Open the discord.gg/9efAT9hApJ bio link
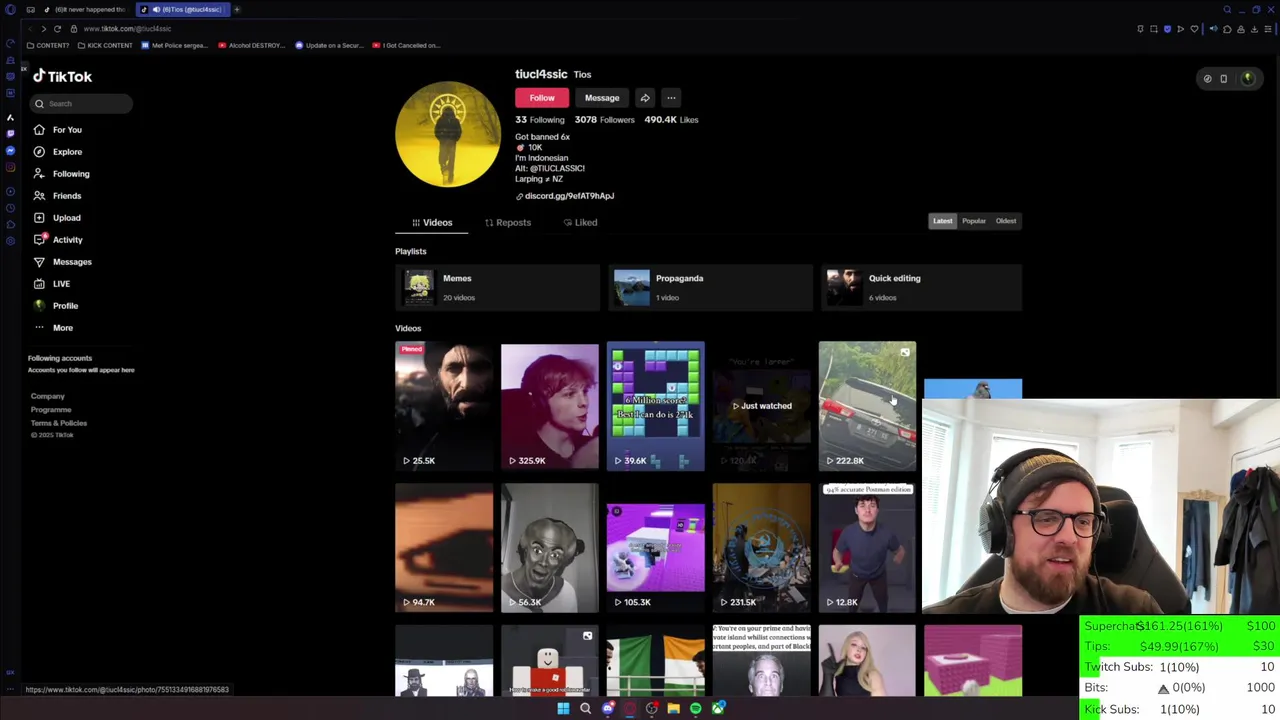 pos(565,196)
